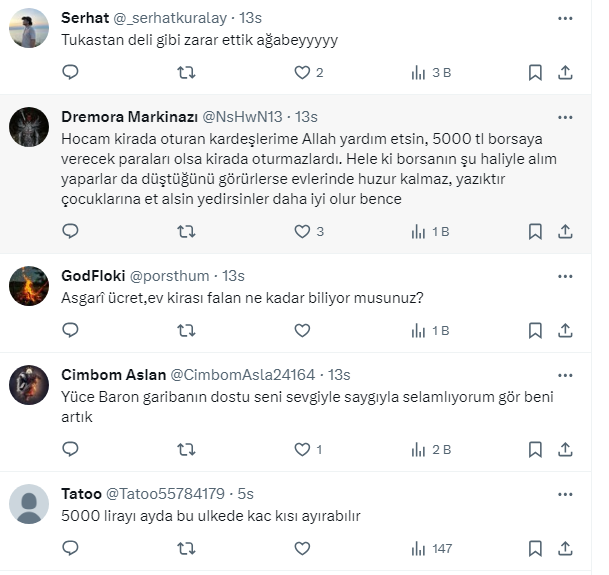609x575 pixels.
Task: Retweet GodFloki's tweet
Action: [x=186, y=330]
